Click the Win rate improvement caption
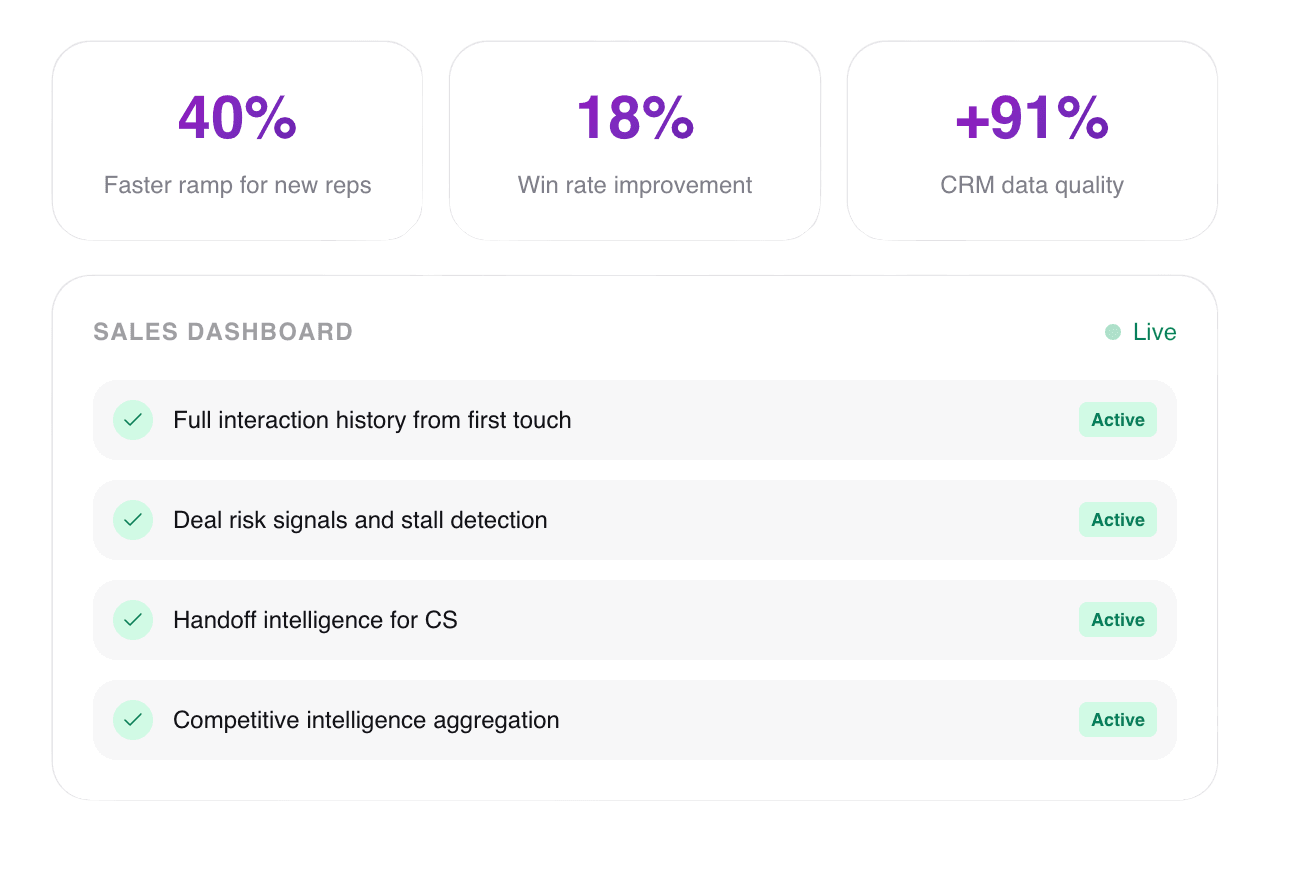 coord(635,185)
